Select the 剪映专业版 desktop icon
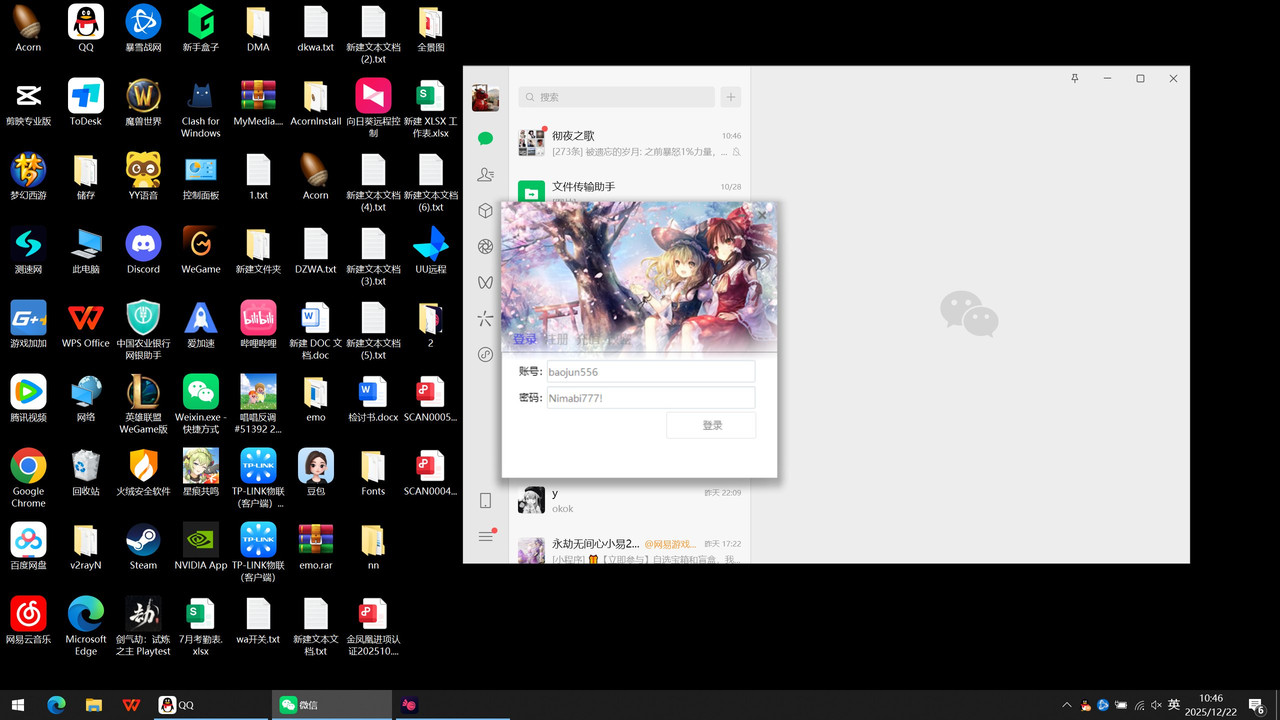The image size is (1280, 720). (28, 102)
